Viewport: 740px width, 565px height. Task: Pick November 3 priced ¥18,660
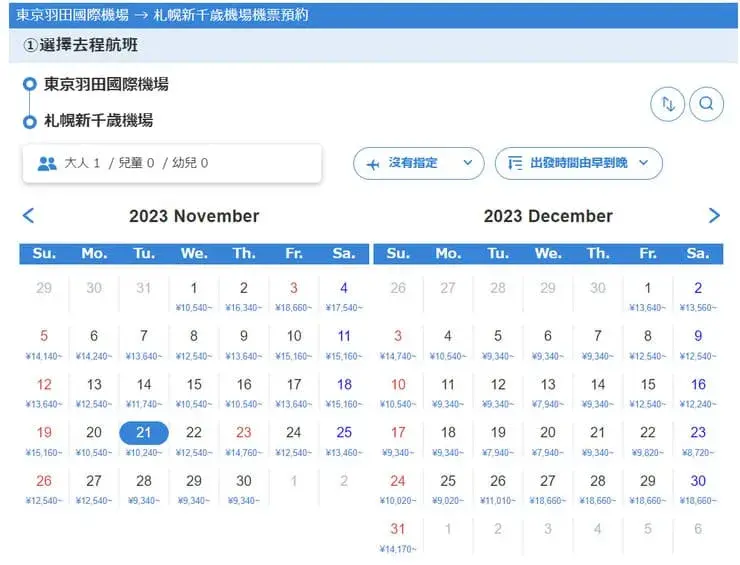[x=294, y=295]
